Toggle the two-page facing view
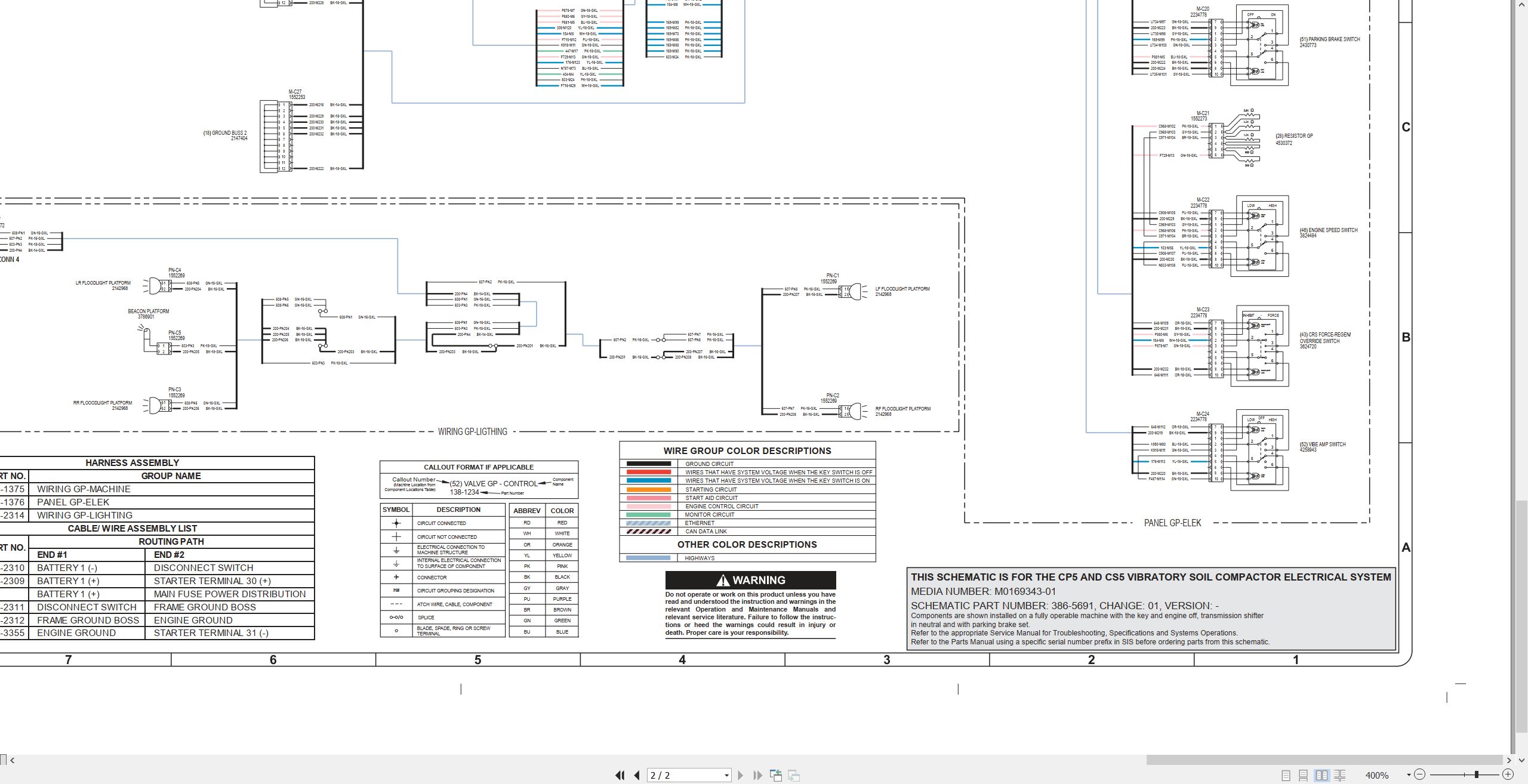 pos(1321,775)
